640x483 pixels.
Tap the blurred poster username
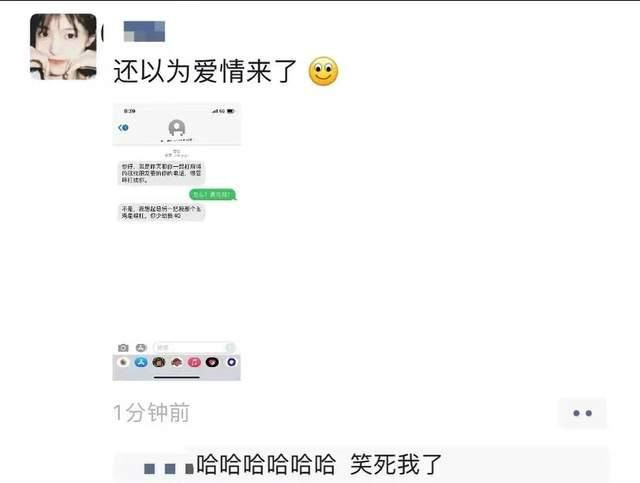144,31
